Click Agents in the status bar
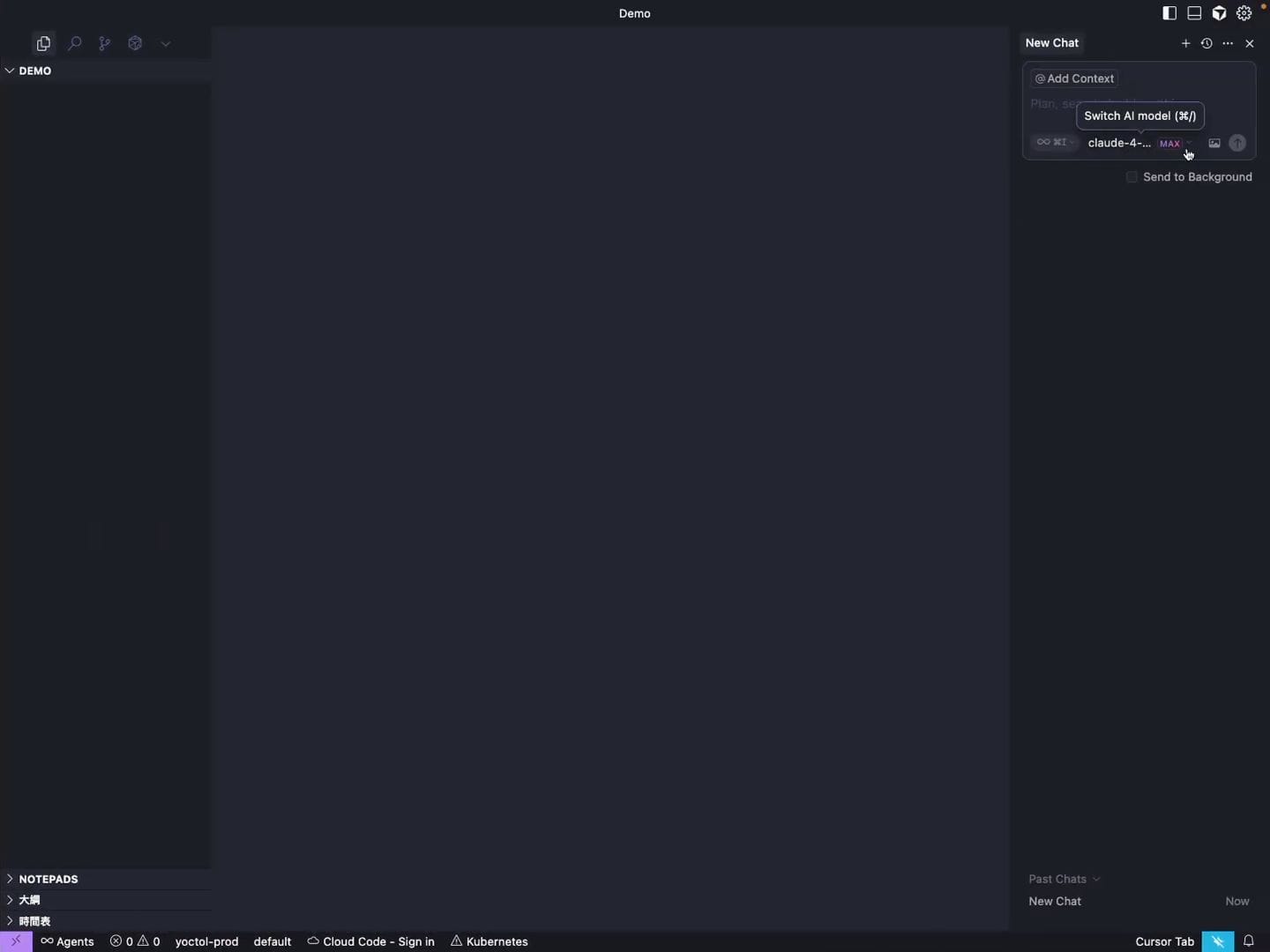The image size is (1270, 952). tap(68, 941)
